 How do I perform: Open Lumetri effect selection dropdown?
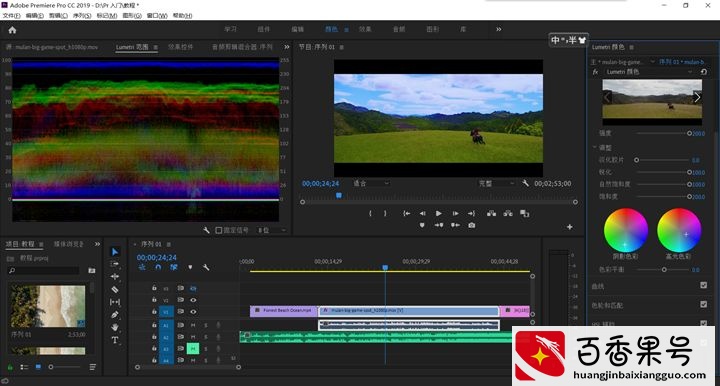click(649, 72)
